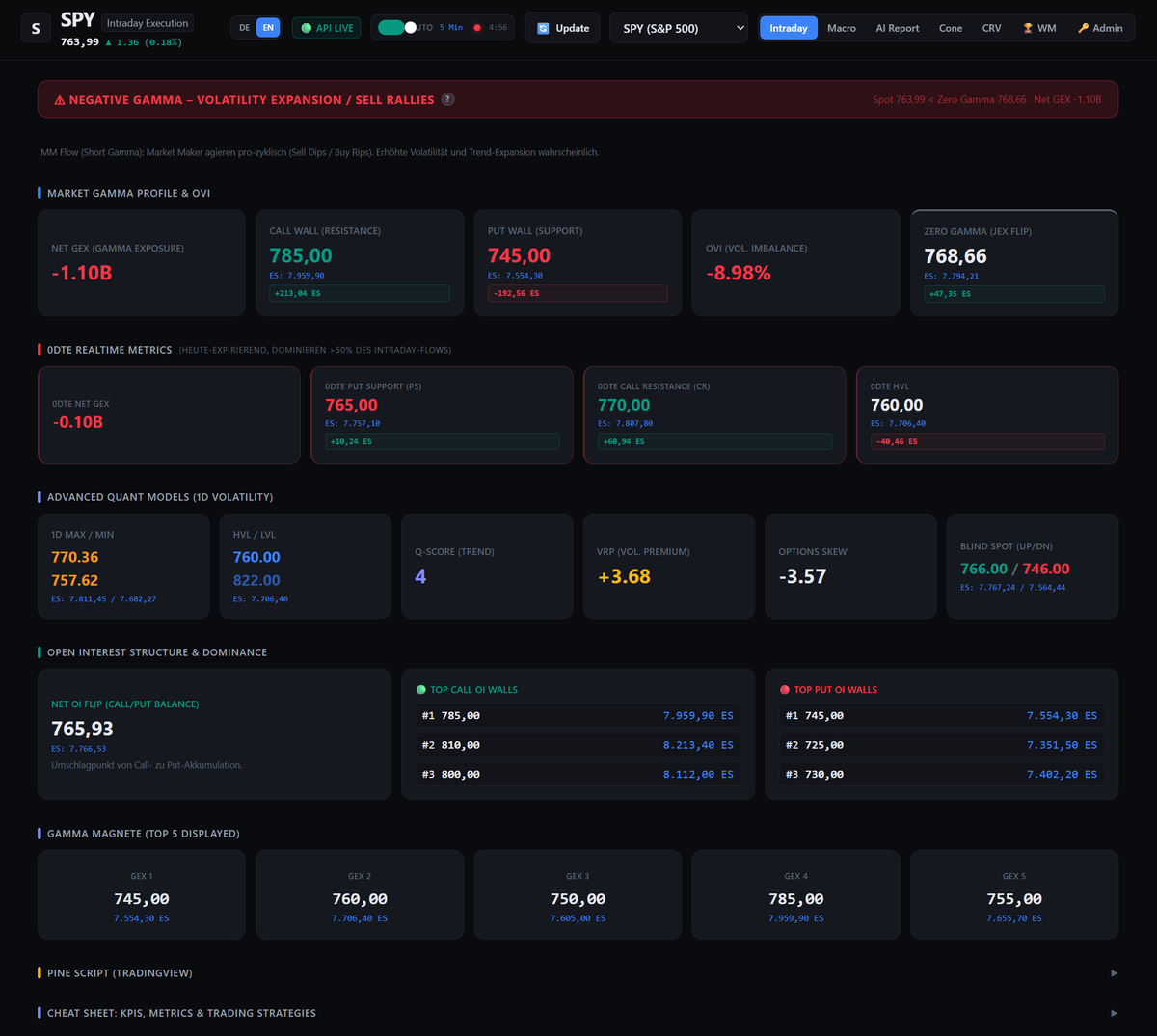Open the CRV tab

[x=991, y=28]
